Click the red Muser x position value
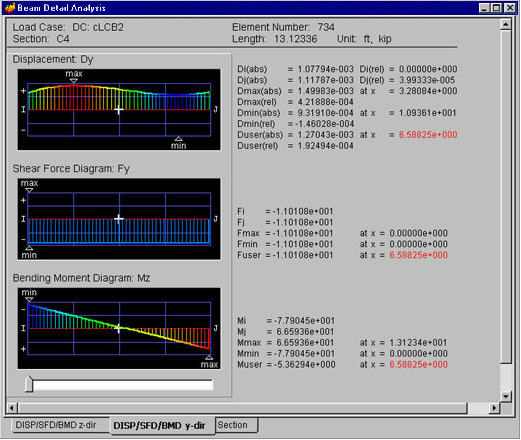The image size is (521, 440). pyautogui.click(x=418, y=364)
